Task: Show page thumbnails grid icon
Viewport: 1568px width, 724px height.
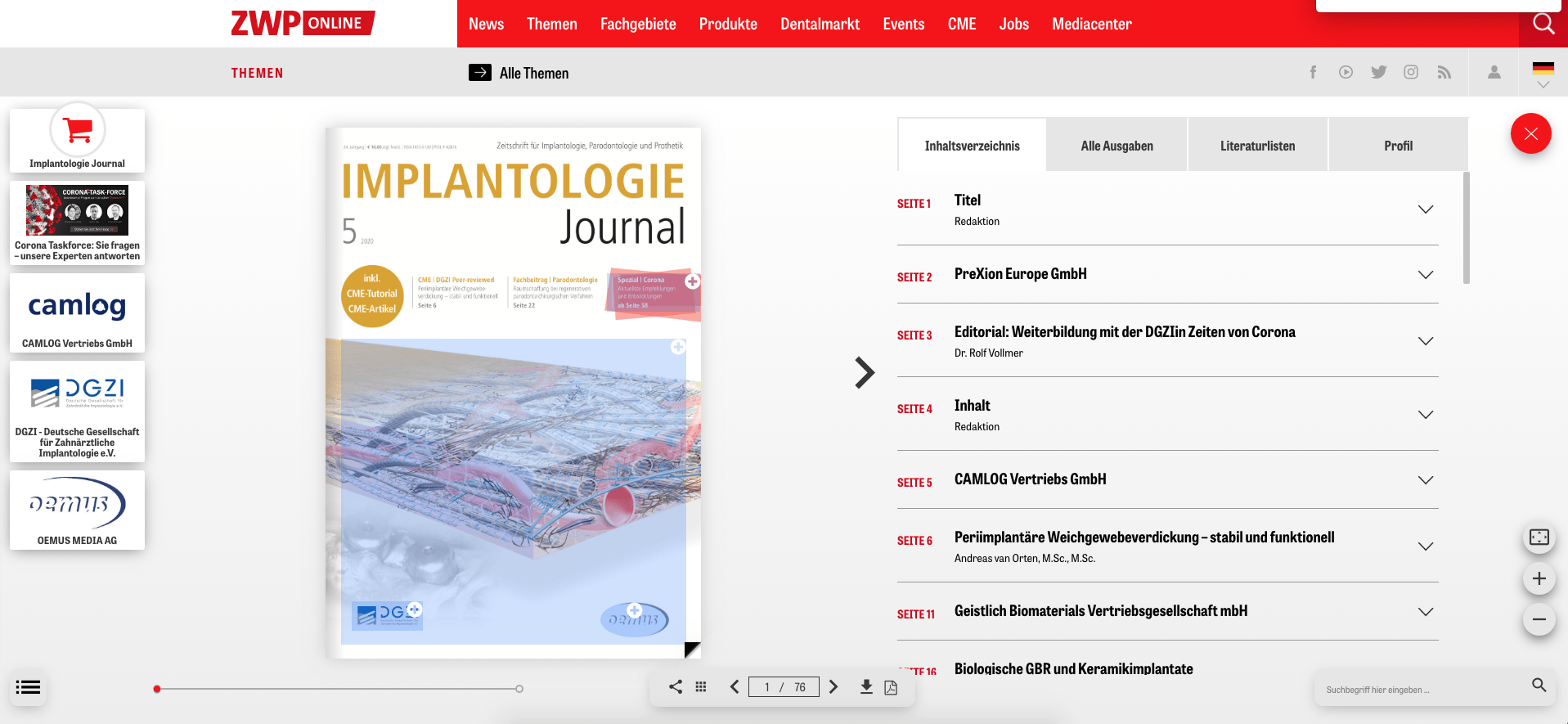Action: click(701, 686)
